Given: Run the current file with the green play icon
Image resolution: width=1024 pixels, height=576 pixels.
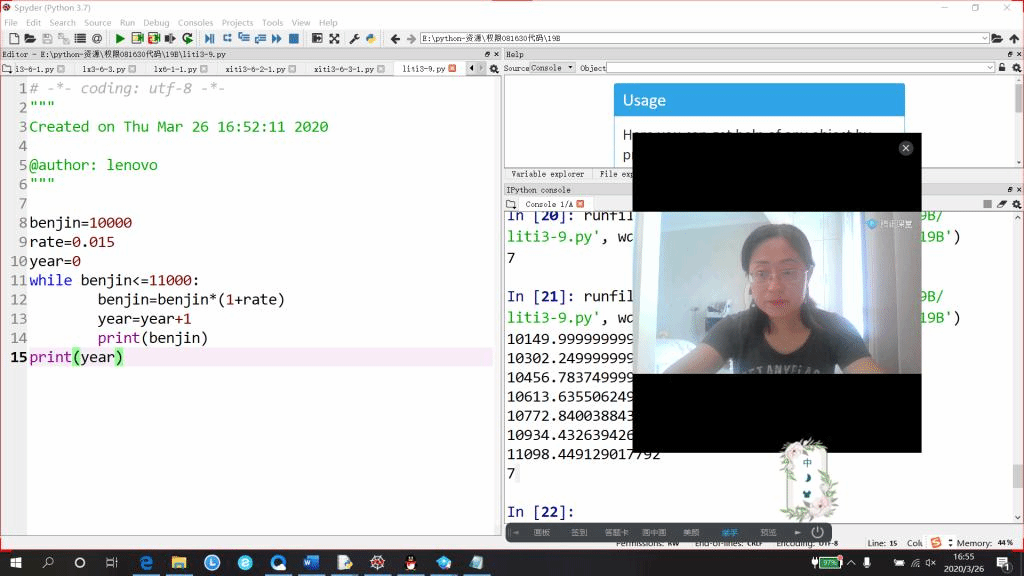Looking at the screenshot, I should (x=120, y=38).
